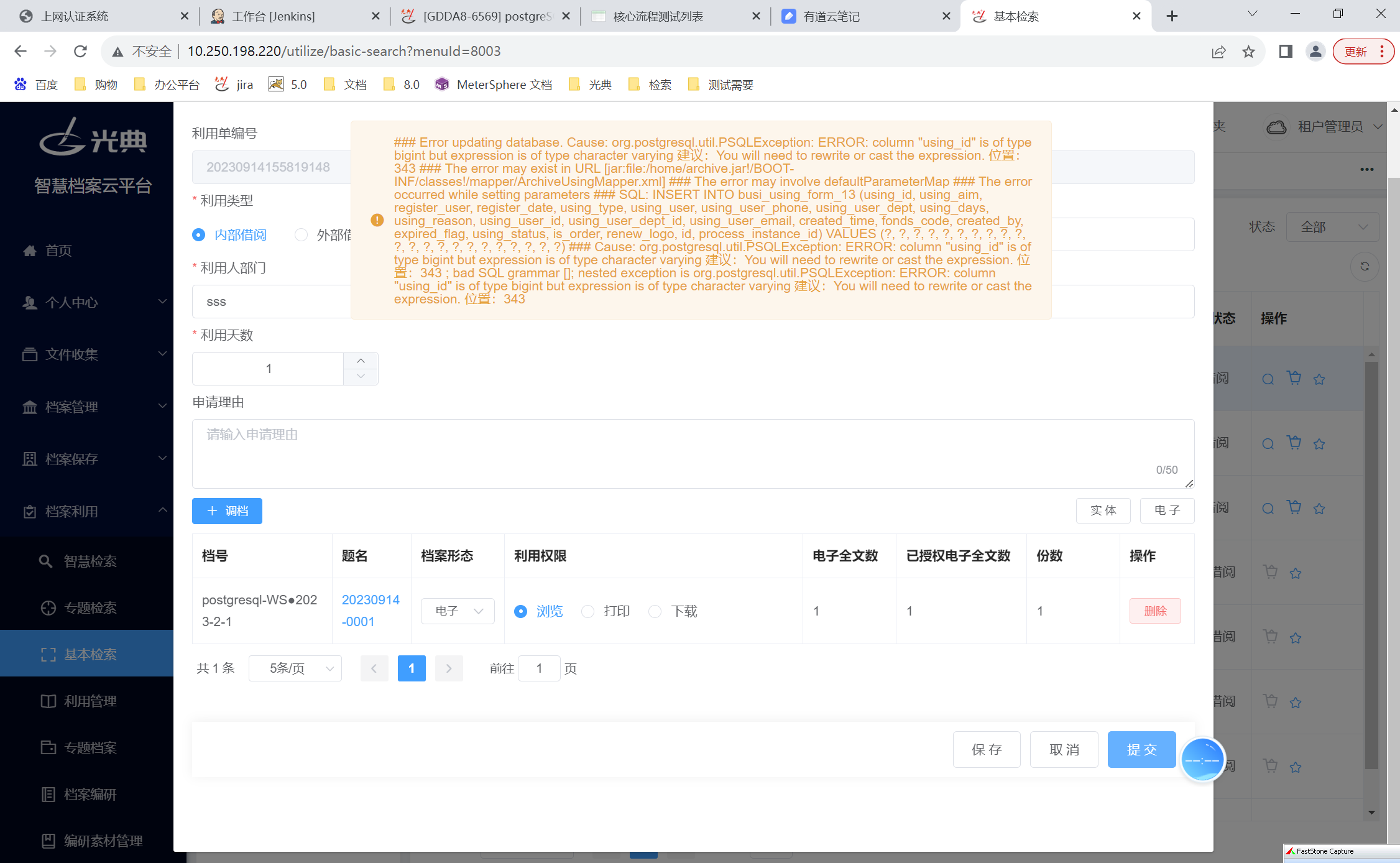
Task: Click the 保存 button
Action: 987,750
